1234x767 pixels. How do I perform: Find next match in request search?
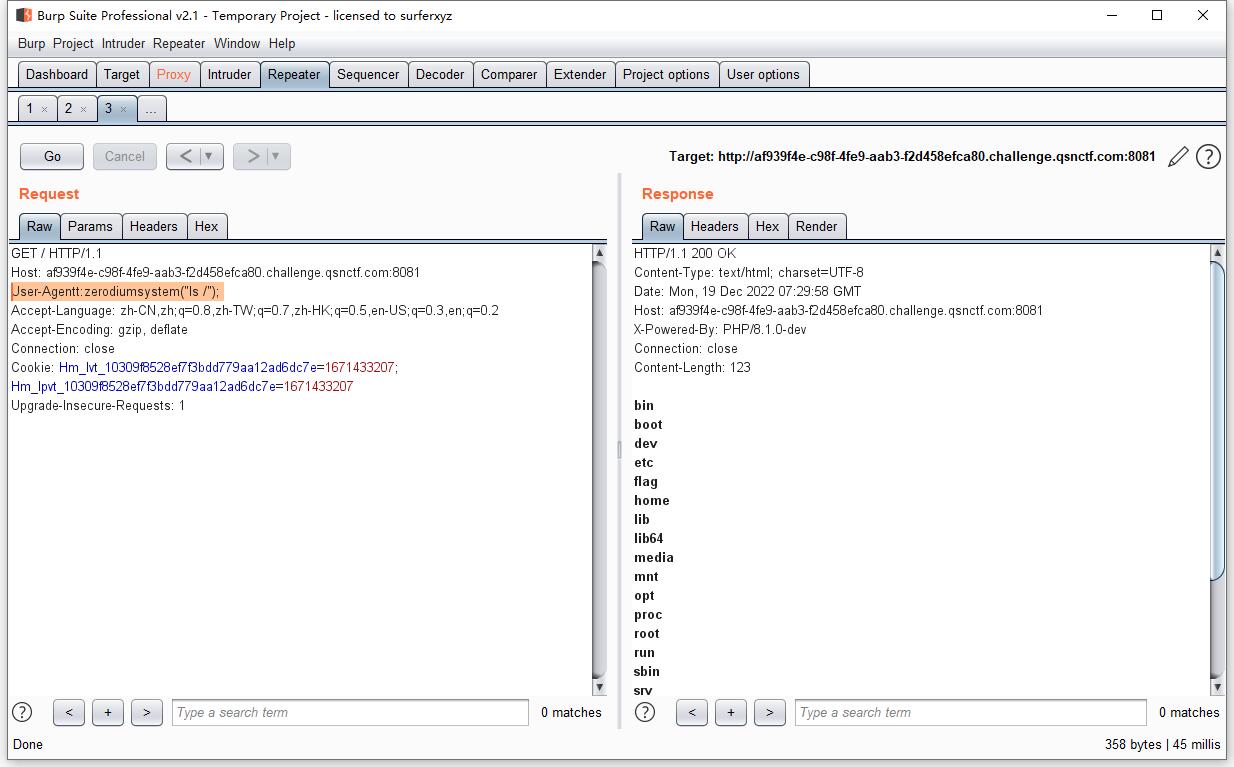tap(147, 712)
